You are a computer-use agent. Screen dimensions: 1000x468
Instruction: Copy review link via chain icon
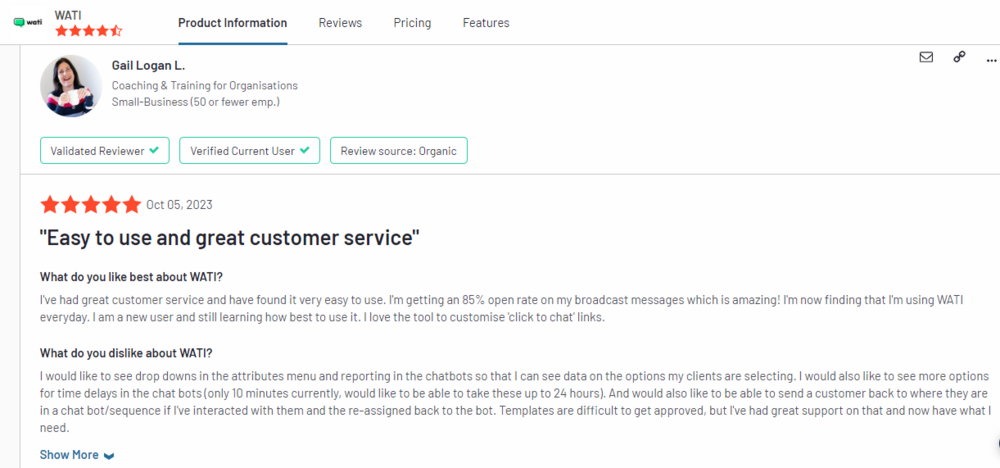pyautogui.click(x=959, y=57)
